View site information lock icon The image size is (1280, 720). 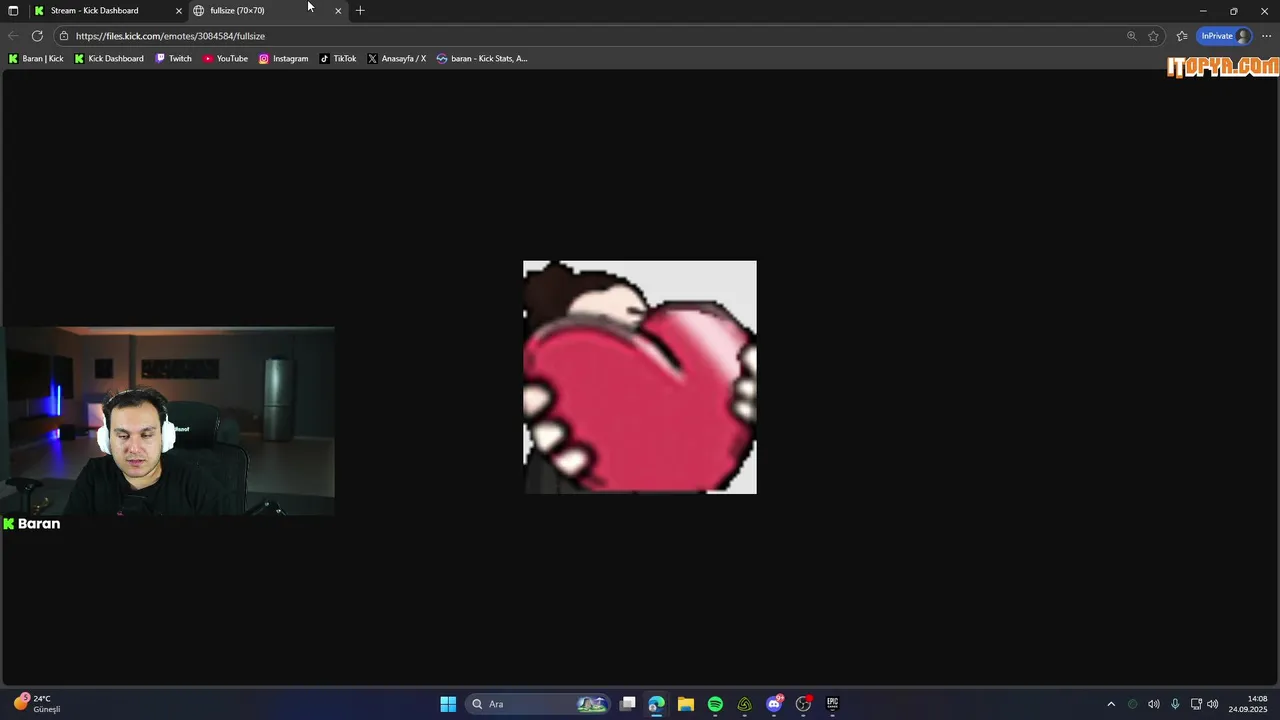click(x=64, y=36)
